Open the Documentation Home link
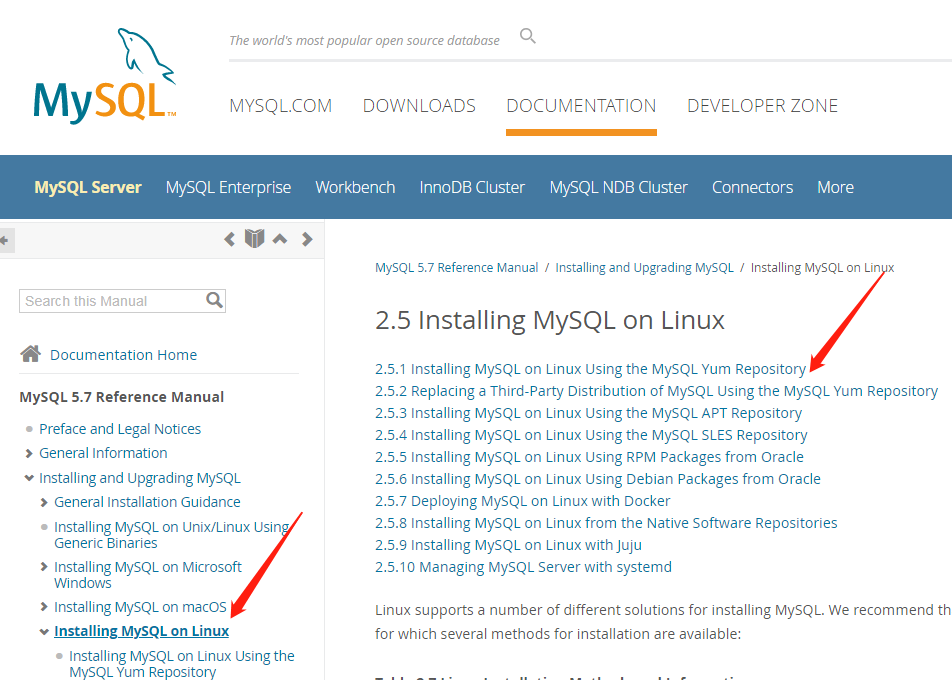 123,355
